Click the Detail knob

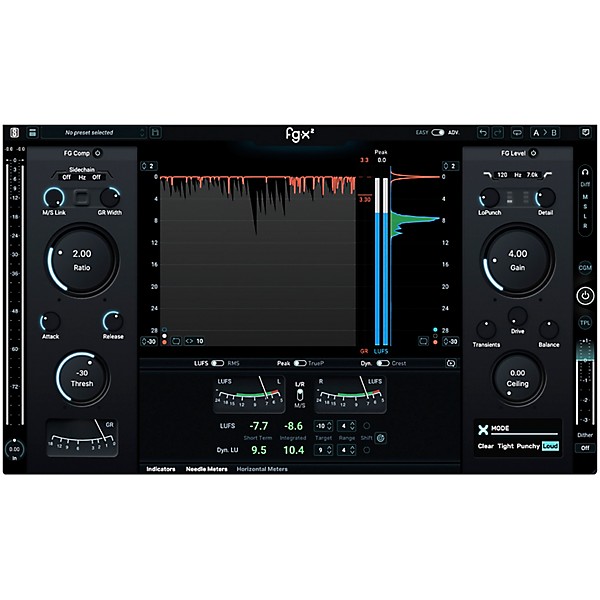click(x=545, y=198)
